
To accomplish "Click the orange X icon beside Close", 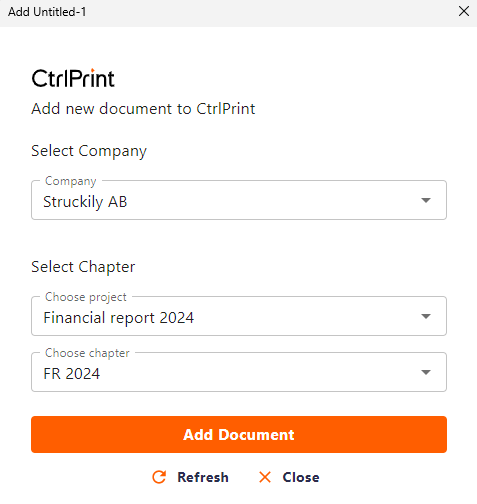I will [x=265, y=477].
